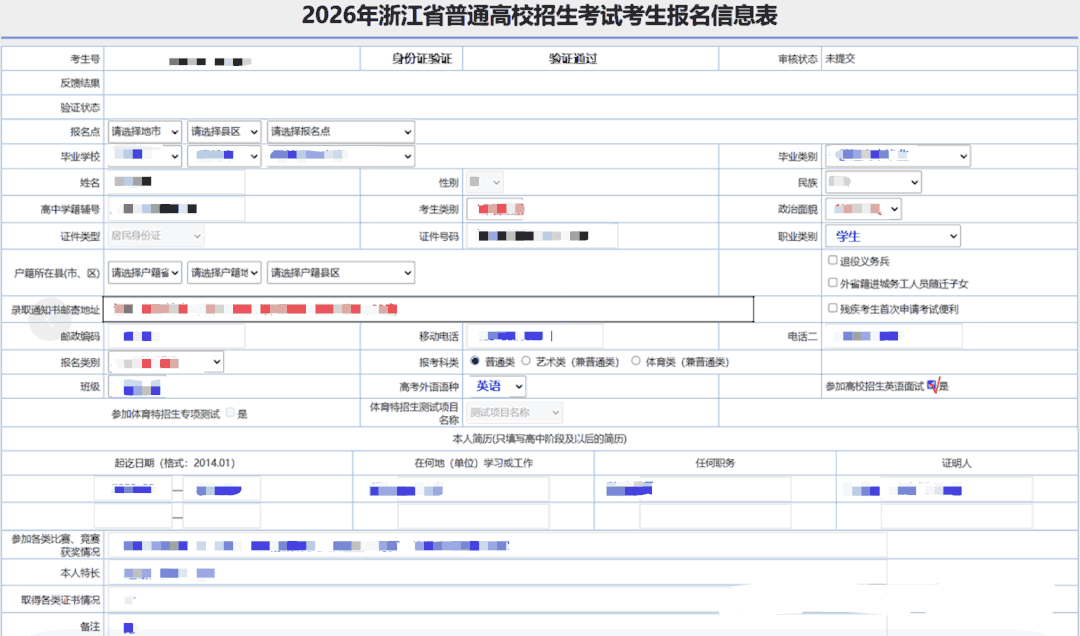Select the 体育类(兼普通类) radio option
The height and width of the screenshot is (636, 1080).
(636, 362)
